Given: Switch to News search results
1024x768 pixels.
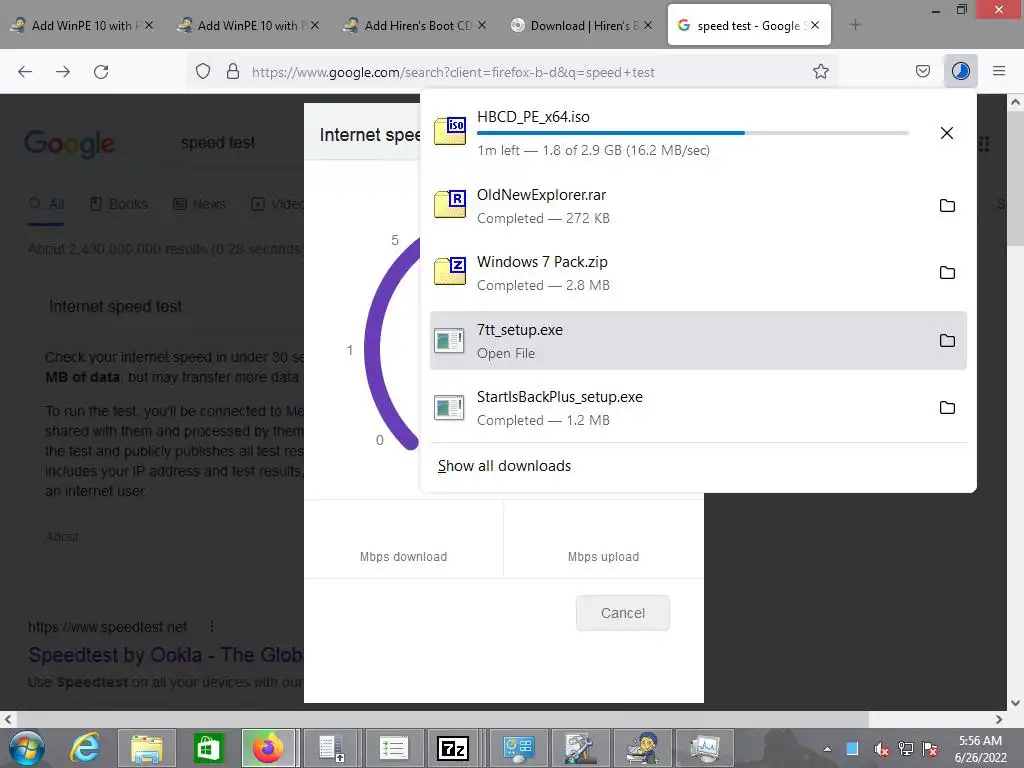Looking at the screenshot, I should [x=200, y=204].
